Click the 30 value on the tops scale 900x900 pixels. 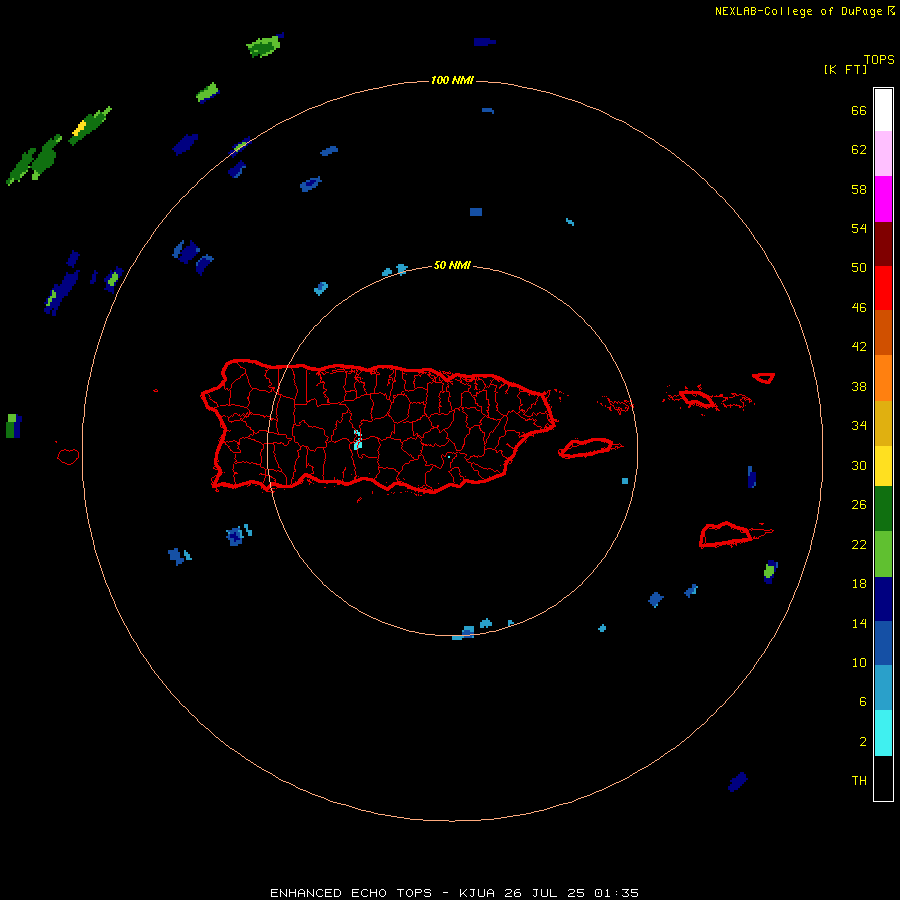pos(859,465)
